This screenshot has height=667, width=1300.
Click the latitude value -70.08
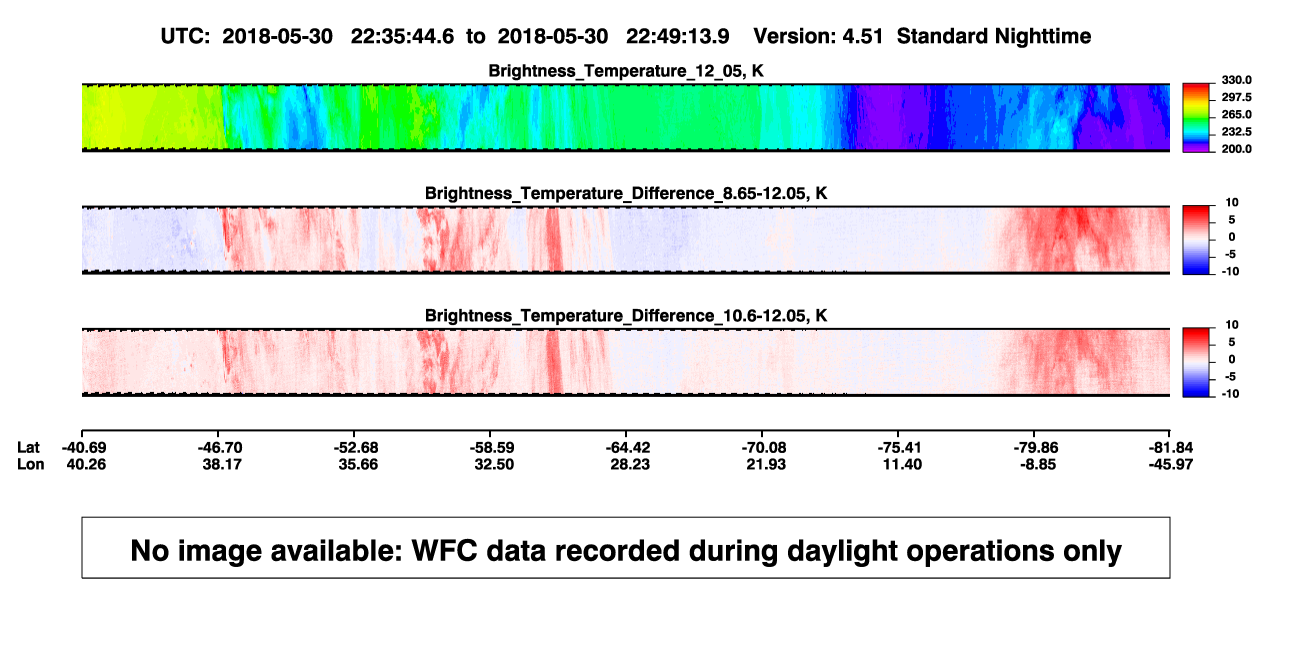[765, 446]
